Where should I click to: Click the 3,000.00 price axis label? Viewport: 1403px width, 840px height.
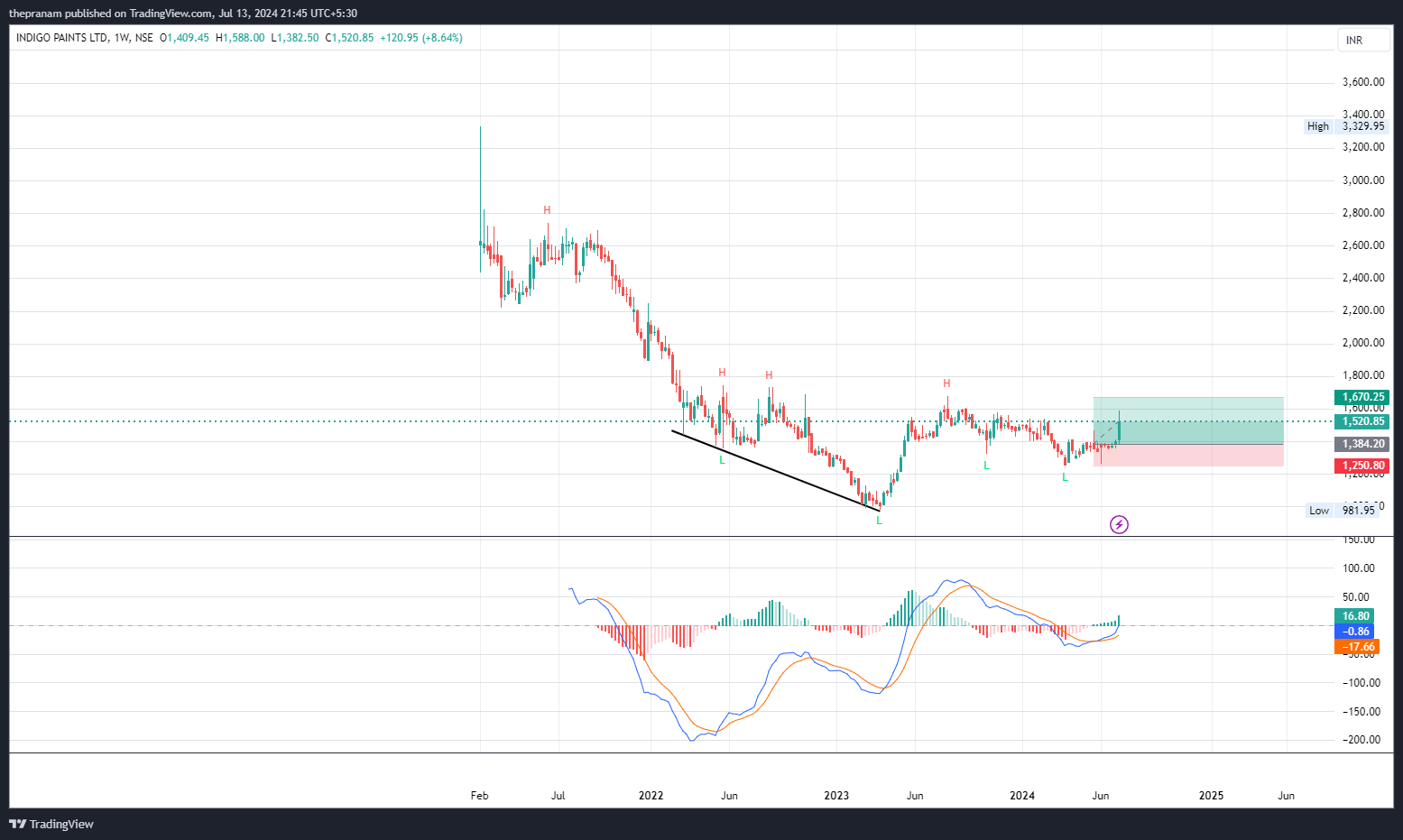click(x=1363, y=180)
